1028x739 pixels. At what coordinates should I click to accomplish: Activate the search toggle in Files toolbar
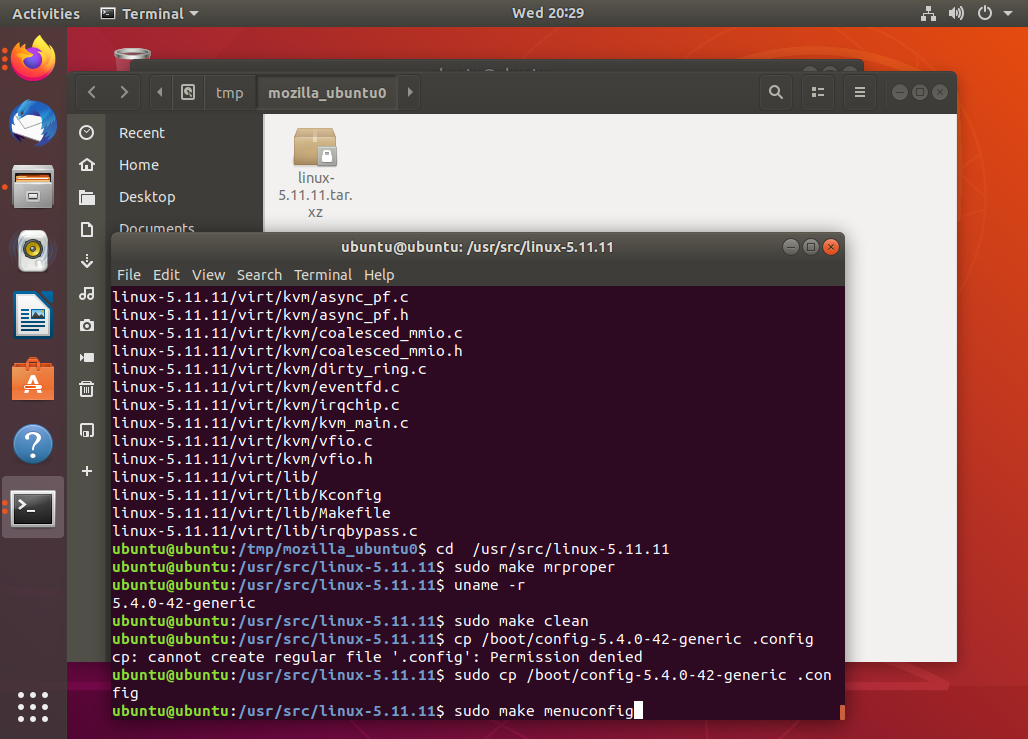click(775, 92)
